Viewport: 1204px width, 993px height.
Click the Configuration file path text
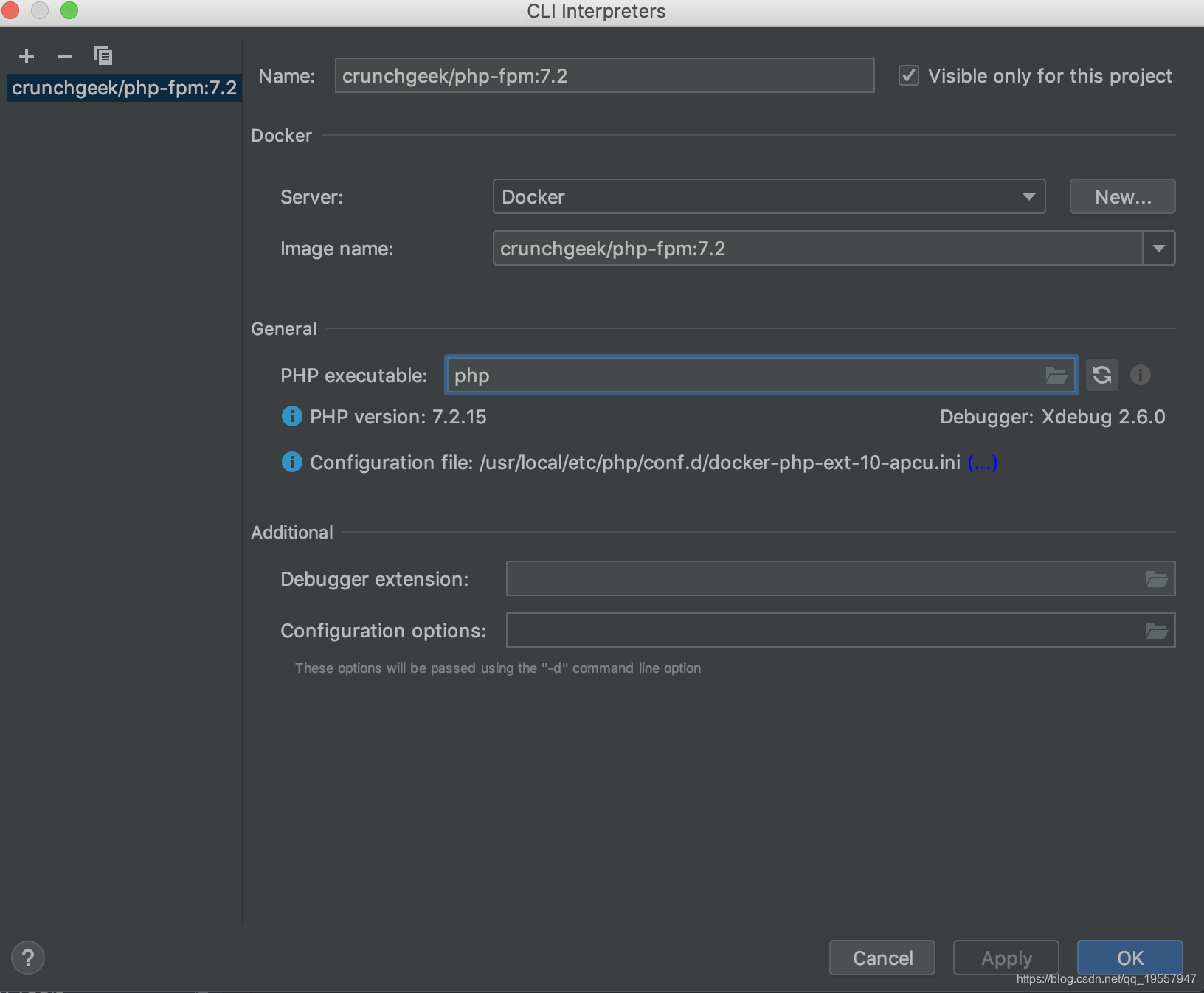pos(720,463)
